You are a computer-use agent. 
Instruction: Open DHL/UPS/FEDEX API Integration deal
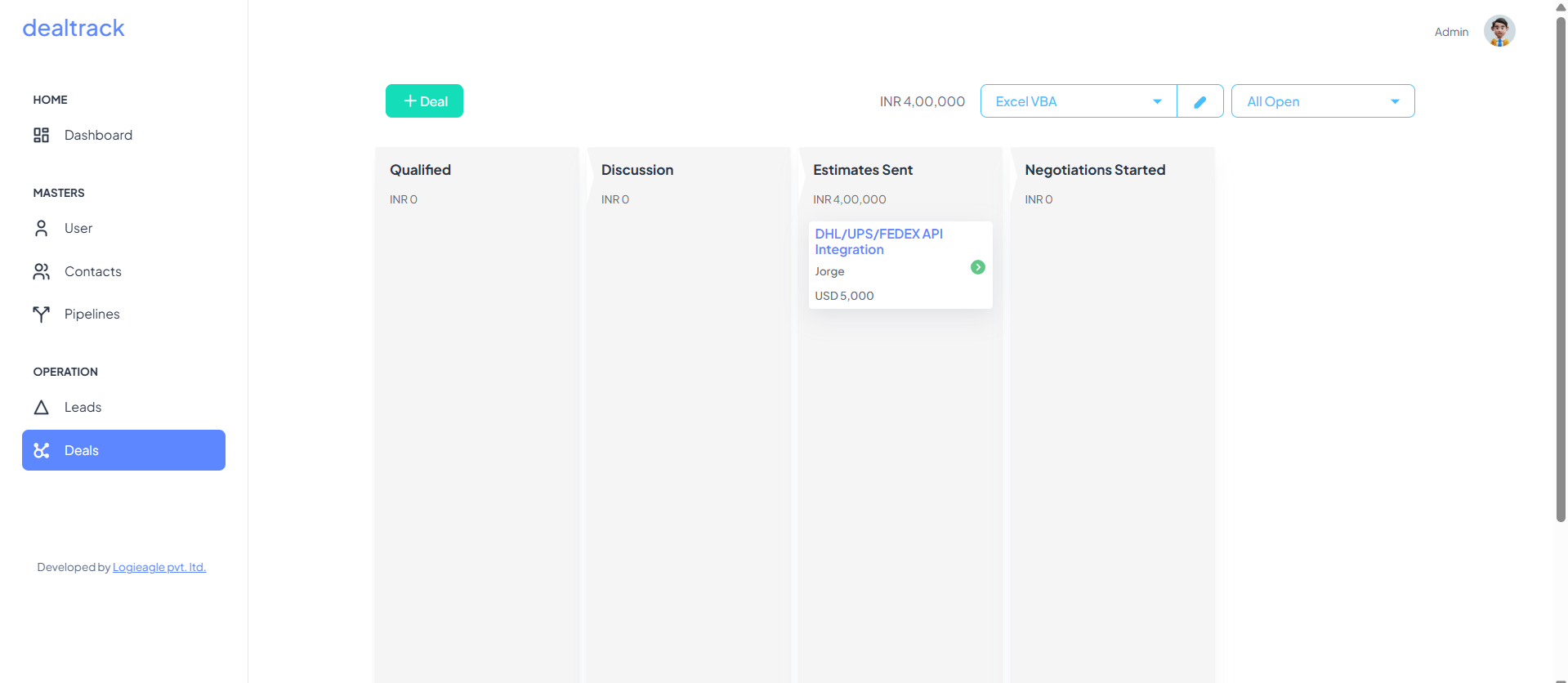[x=878, y=242]
